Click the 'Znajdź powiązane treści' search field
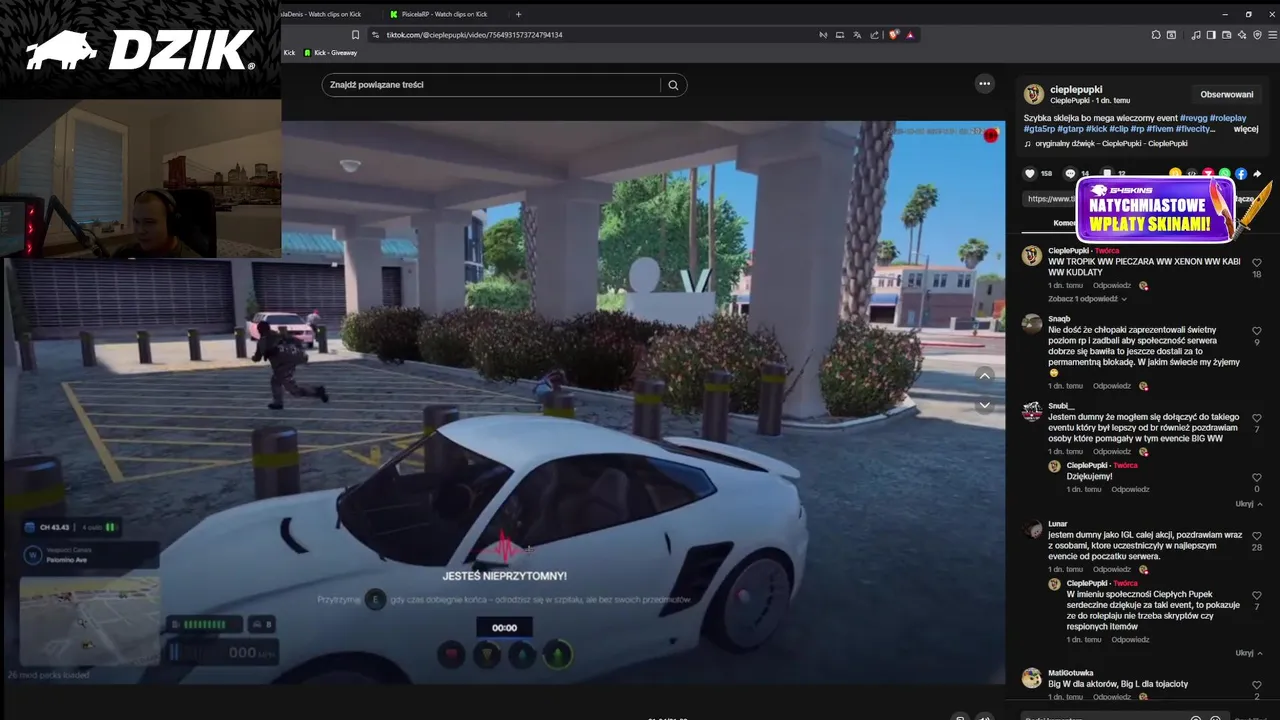Screen dimensions: 1280x720 [x=491, y=85]
